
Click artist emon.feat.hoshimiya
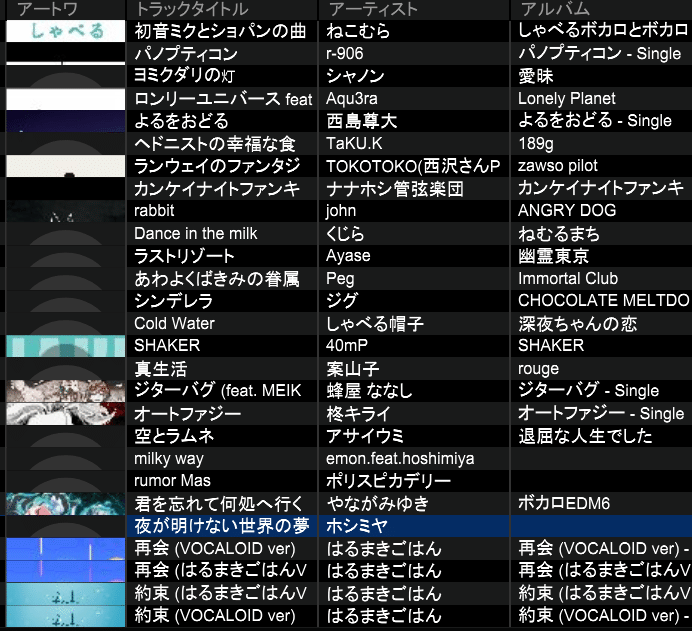tap(400, 459)
